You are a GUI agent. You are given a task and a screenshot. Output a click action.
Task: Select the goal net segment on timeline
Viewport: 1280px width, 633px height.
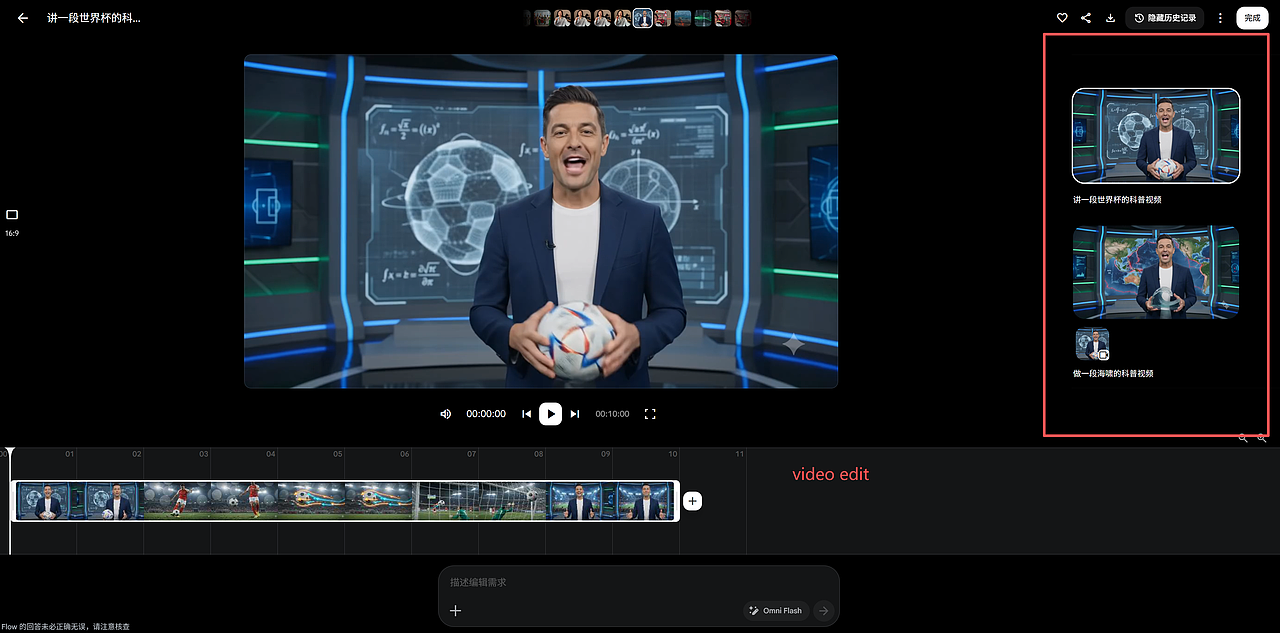point(481,501)
